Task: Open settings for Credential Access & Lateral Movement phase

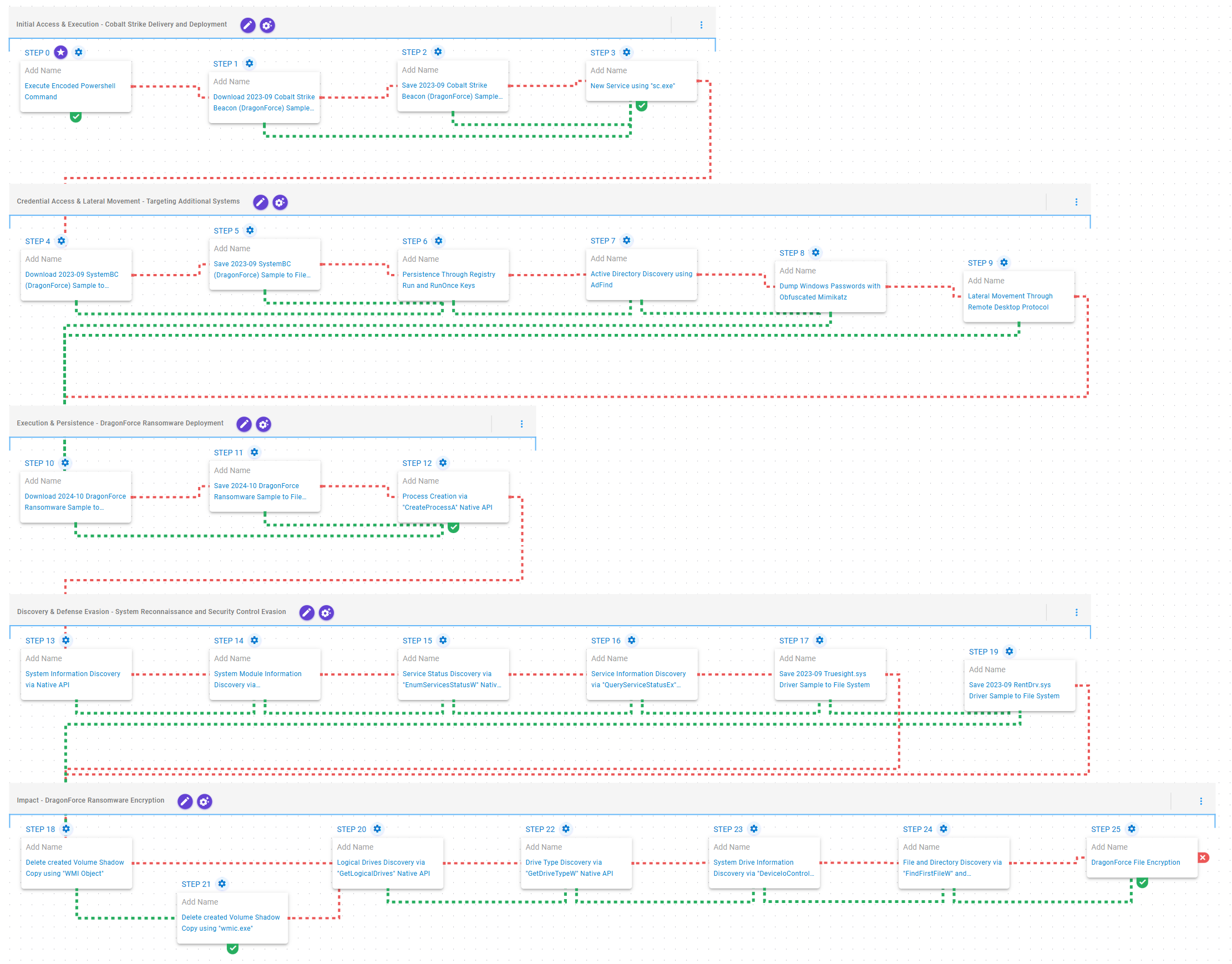Action: [x=280, y=202]
